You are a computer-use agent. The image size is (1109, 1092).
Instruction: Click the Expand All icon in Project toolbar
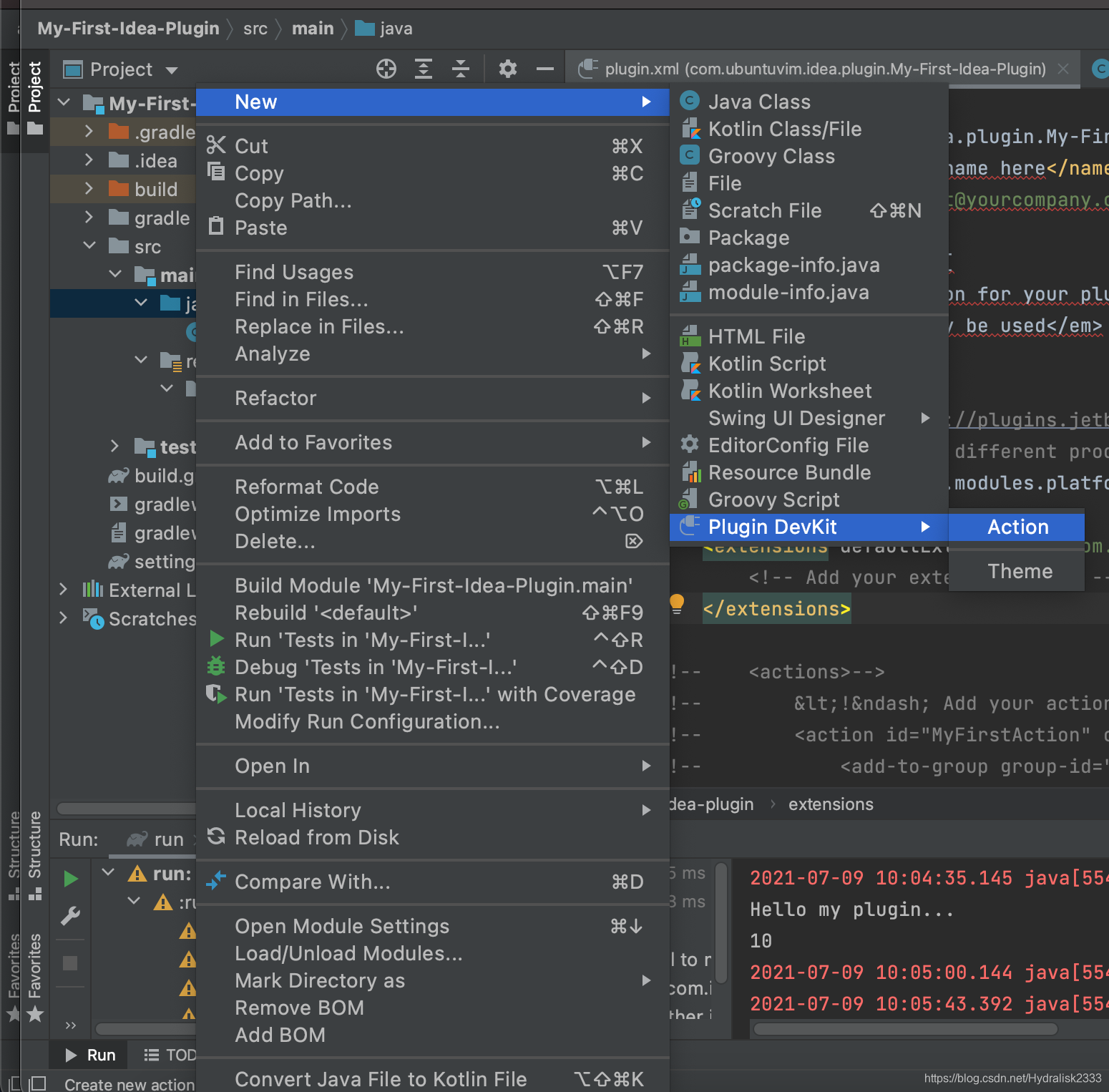[x=424, y=69]
